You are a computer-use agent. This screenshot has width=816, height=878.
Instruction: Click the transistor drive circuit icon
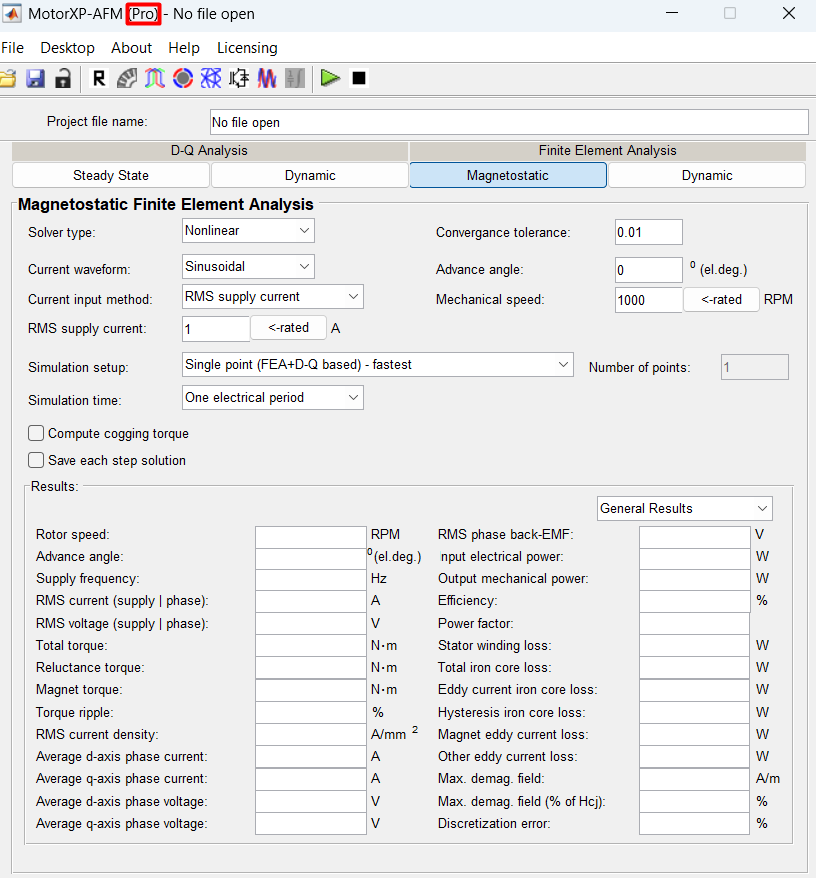pyautogui.click(x=239, y=78)
